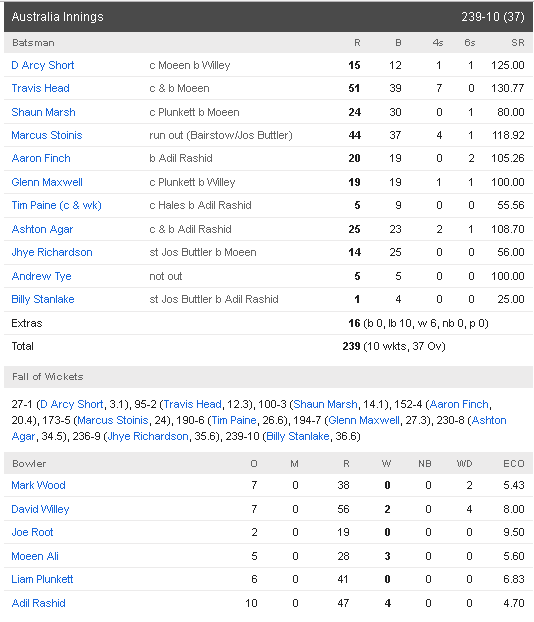View Glenn Maxwell batsman profile

tap(47, 182)
